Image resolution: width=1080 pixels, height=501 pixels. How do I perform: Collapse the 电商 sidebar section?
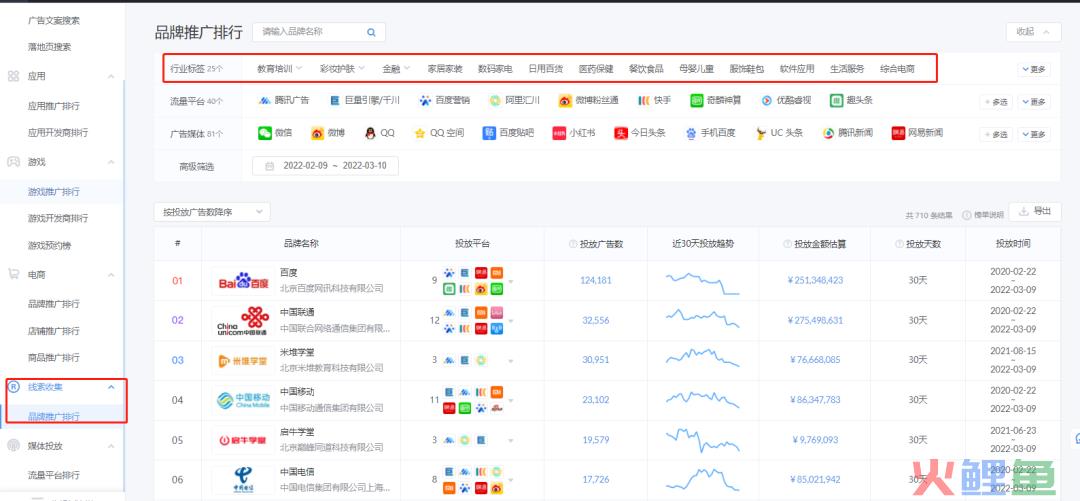(111, 274)
